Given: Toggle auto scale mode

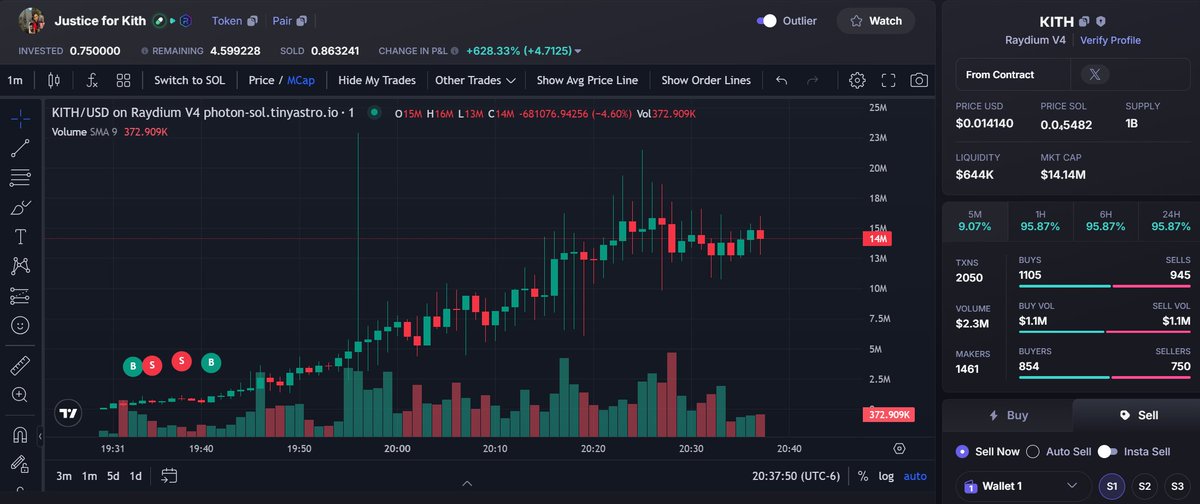Looking at the screenshot, I should [x=915, y=476].
